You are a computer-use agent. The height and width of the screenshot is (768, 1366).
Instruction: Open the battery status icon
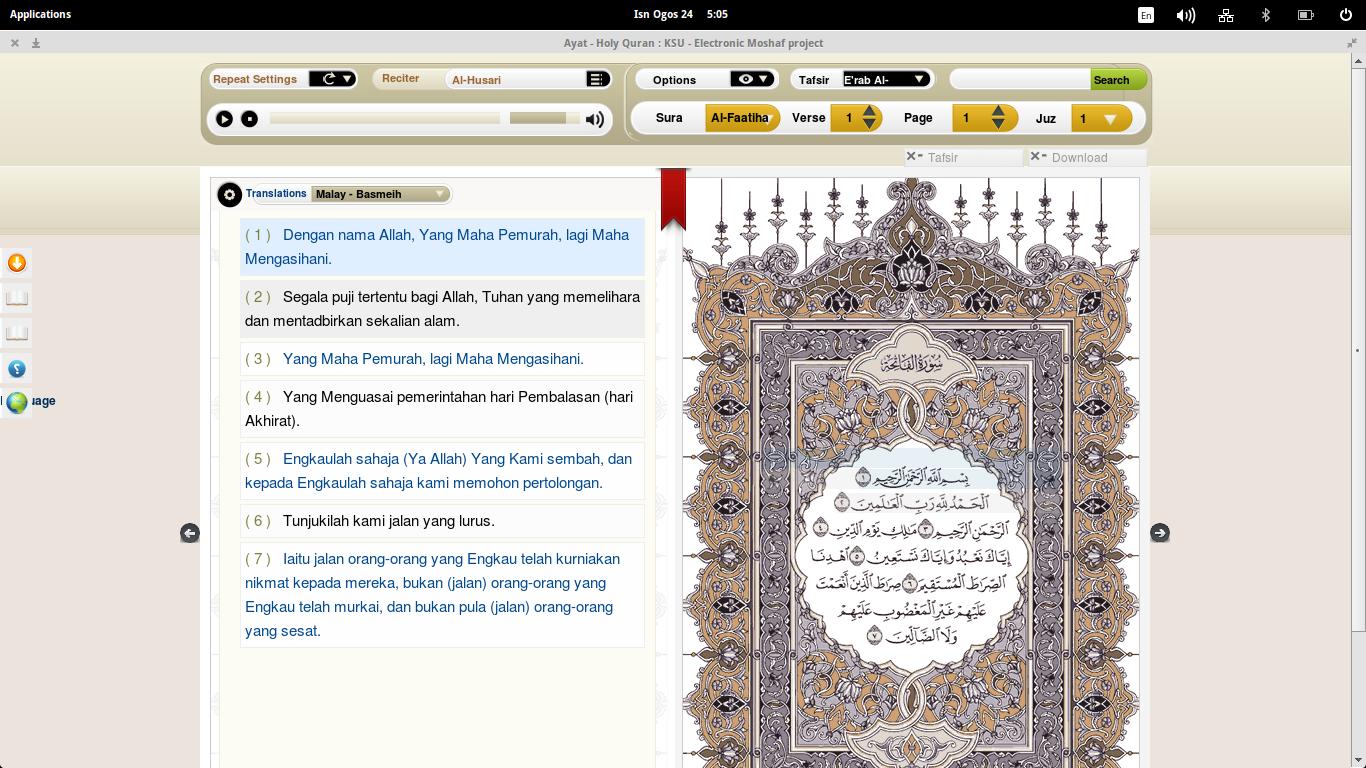pos(1305,15)
